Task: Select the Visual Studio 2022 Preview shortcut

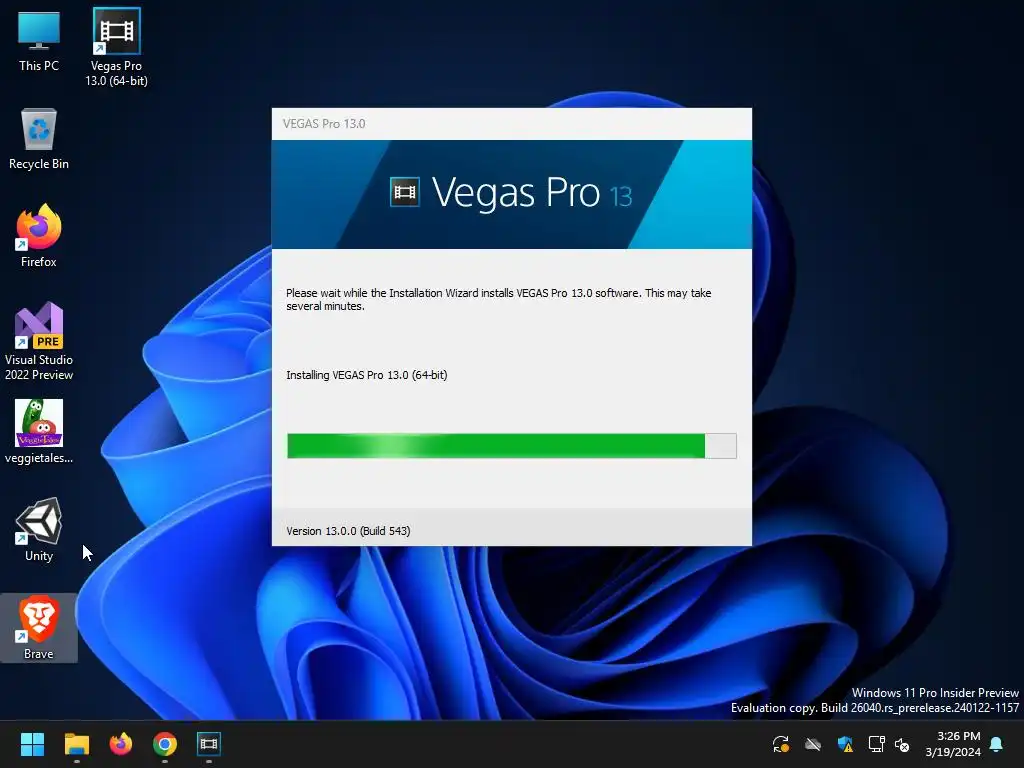Action: click(39, 342)
